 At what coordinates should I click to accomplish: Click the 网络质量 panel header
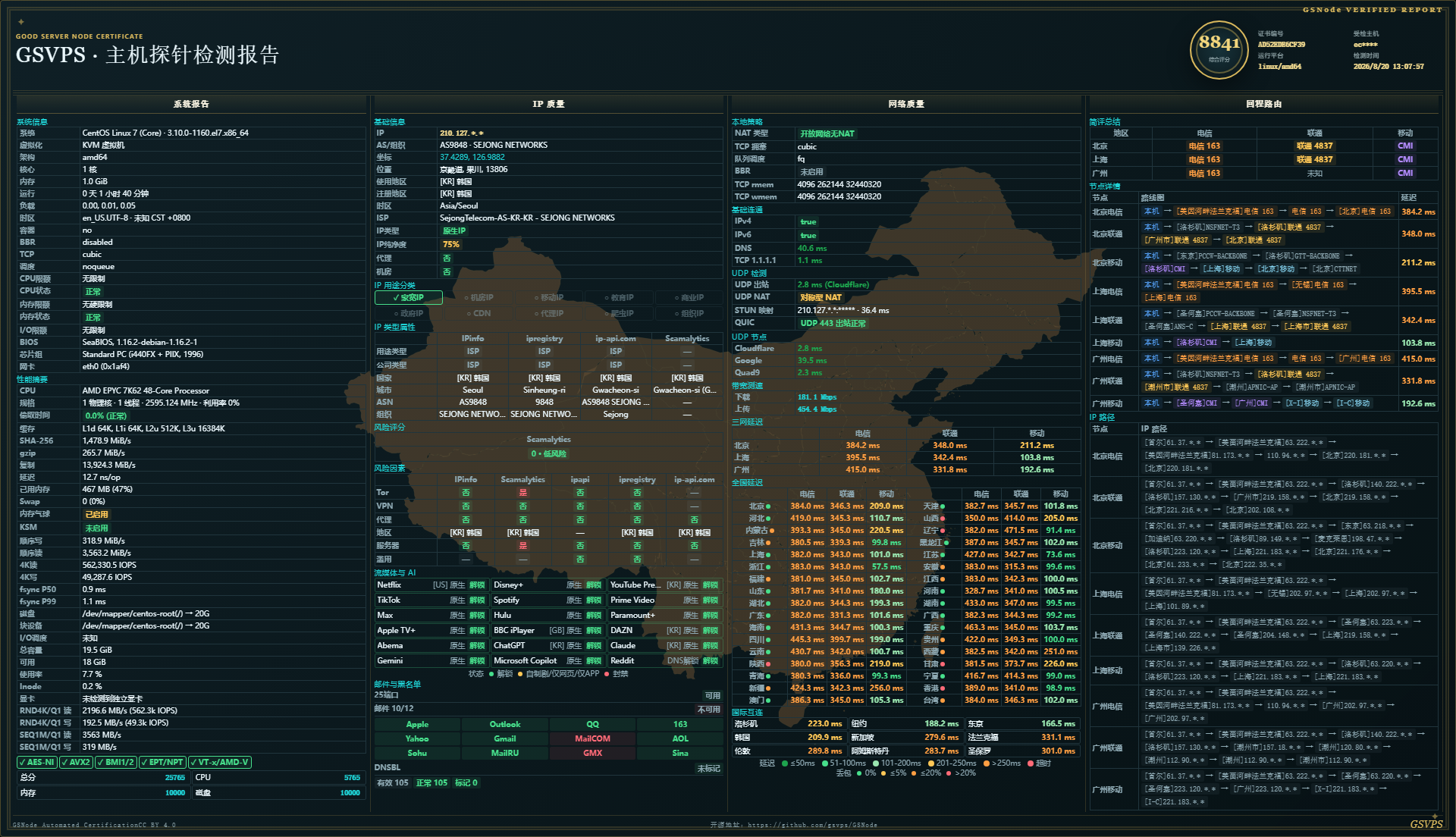906,104
